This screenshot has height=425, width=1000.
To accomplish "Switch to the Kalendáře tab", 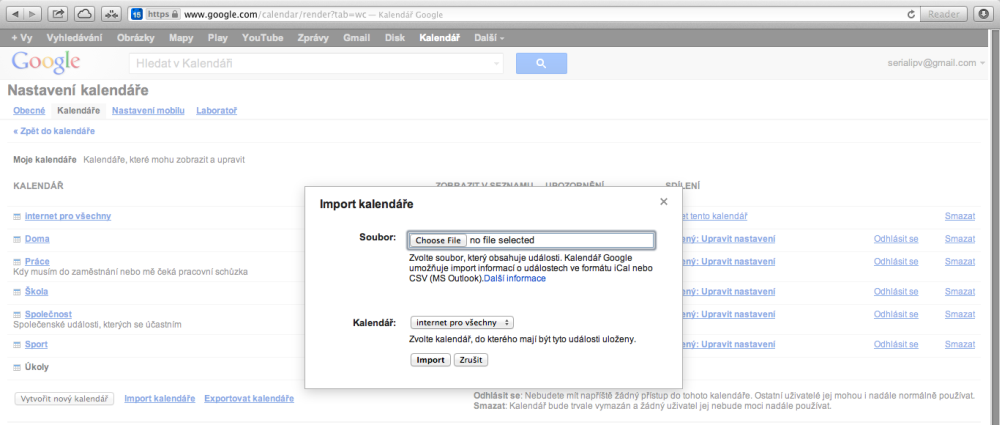I will point(78,111).
